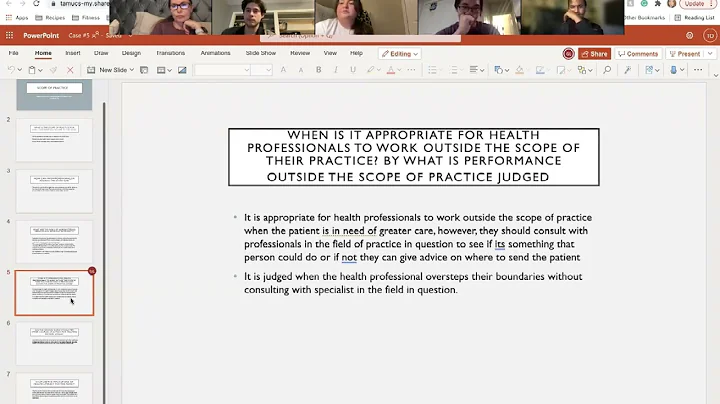Open the Help tab
The width and height of the screenshot is (720, 404).
(356, 53)
